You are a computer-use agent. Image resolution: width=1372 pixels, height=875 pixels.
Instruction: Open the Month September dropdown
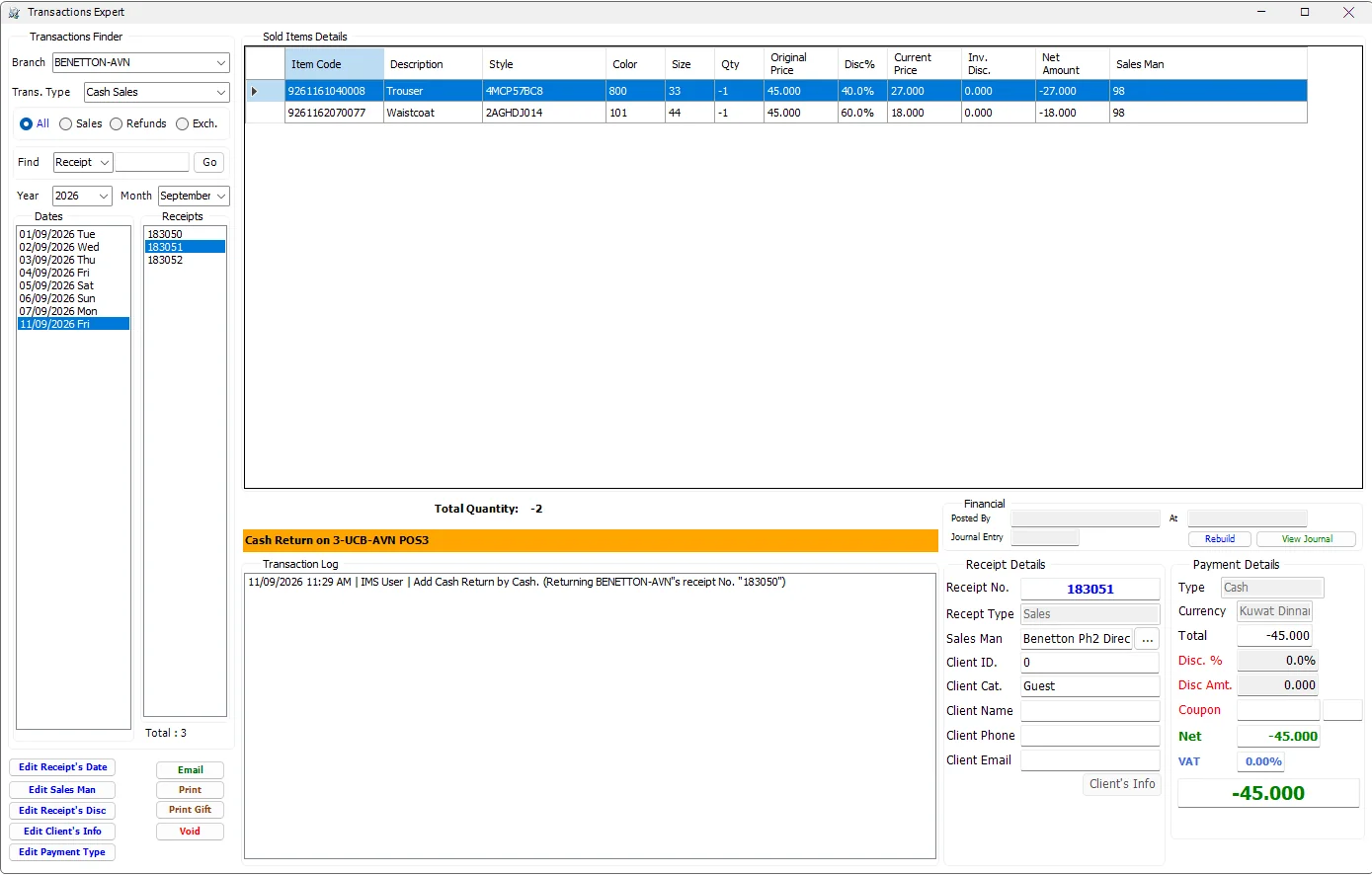(194, 197)
